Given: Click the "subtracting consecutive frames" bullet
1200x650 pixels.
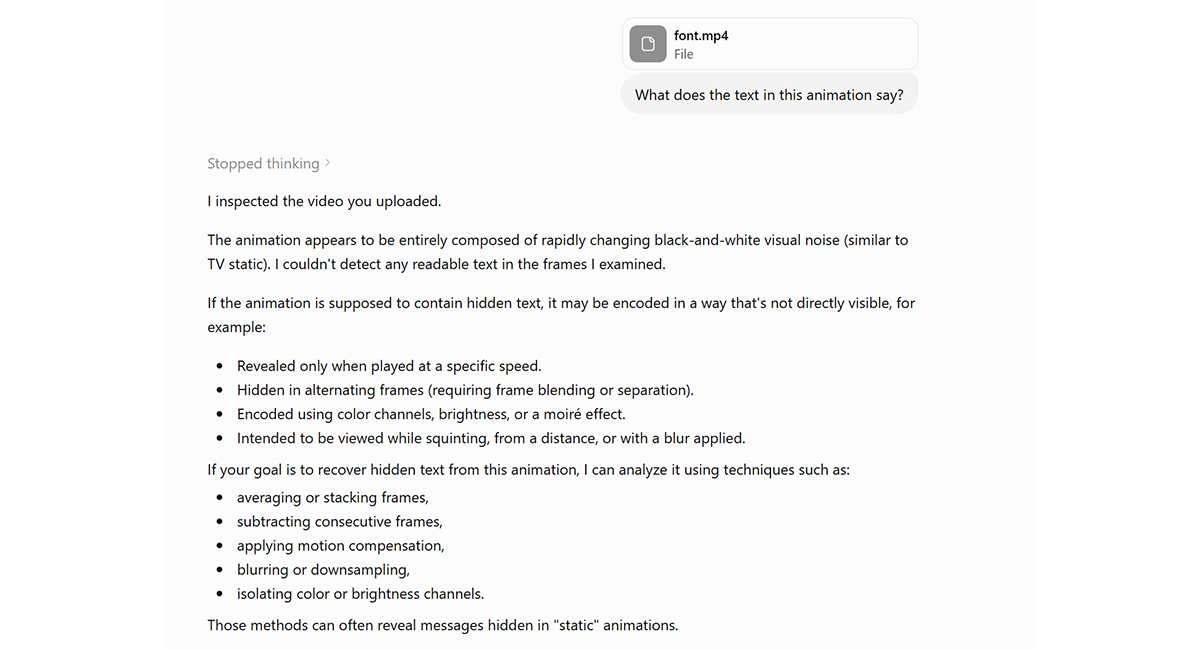Looking at the screenshot, I should [340, 522].
